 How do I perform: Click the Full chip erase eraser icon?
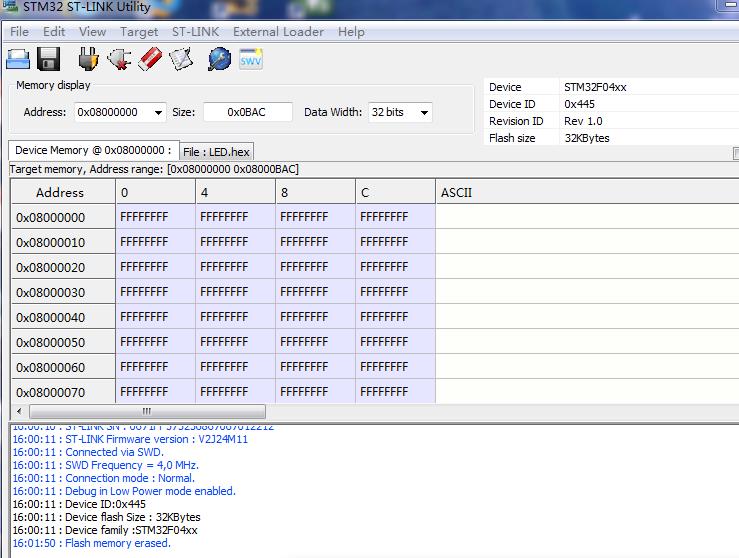click(x=149, y=59)
